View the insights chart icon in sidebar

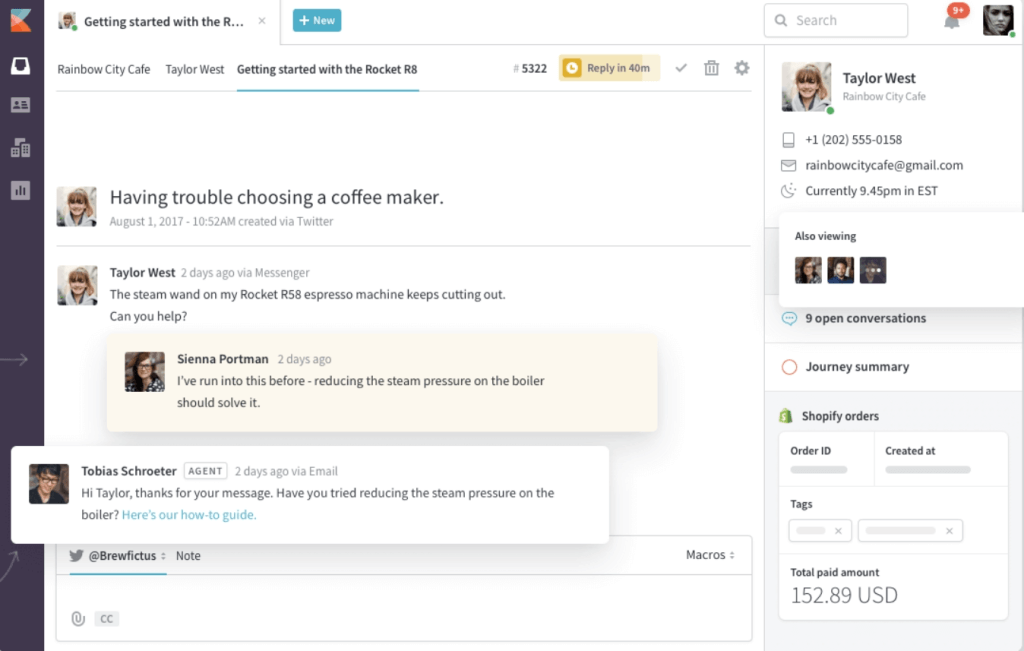coord(20,189)
